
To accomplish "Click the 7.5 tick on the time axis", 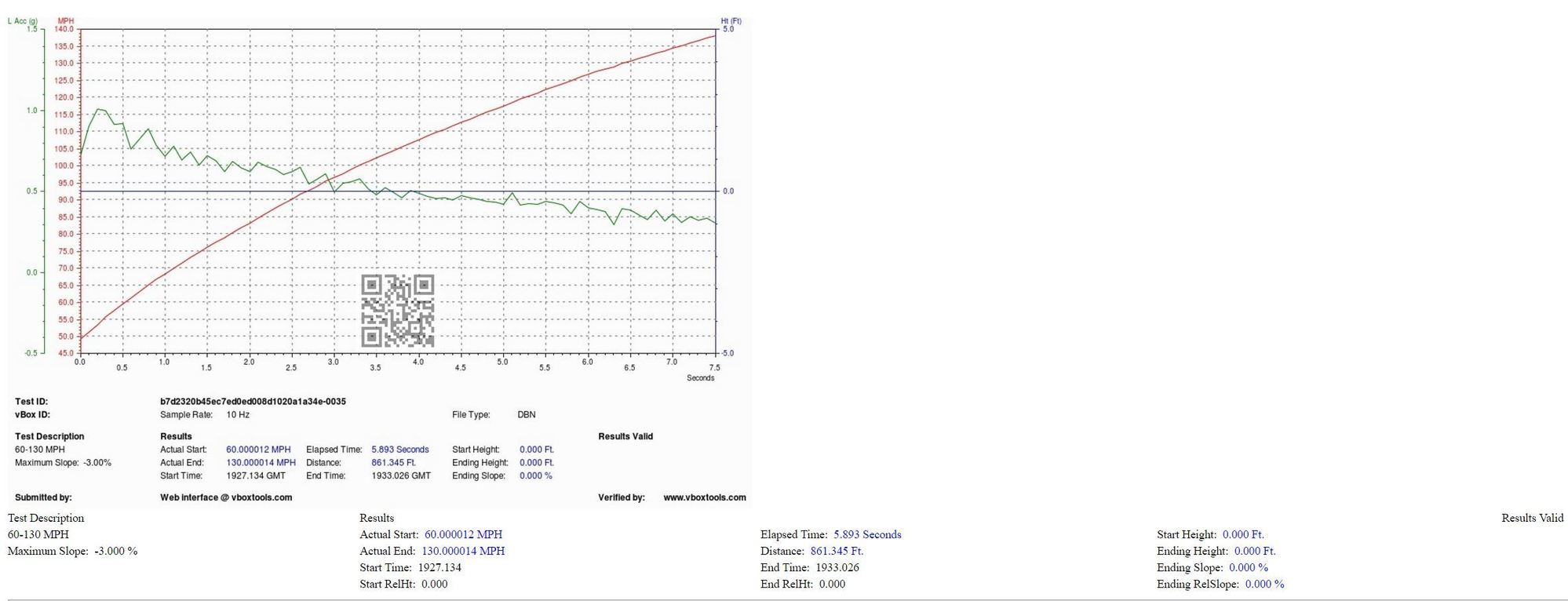I will tap(714, 367).
